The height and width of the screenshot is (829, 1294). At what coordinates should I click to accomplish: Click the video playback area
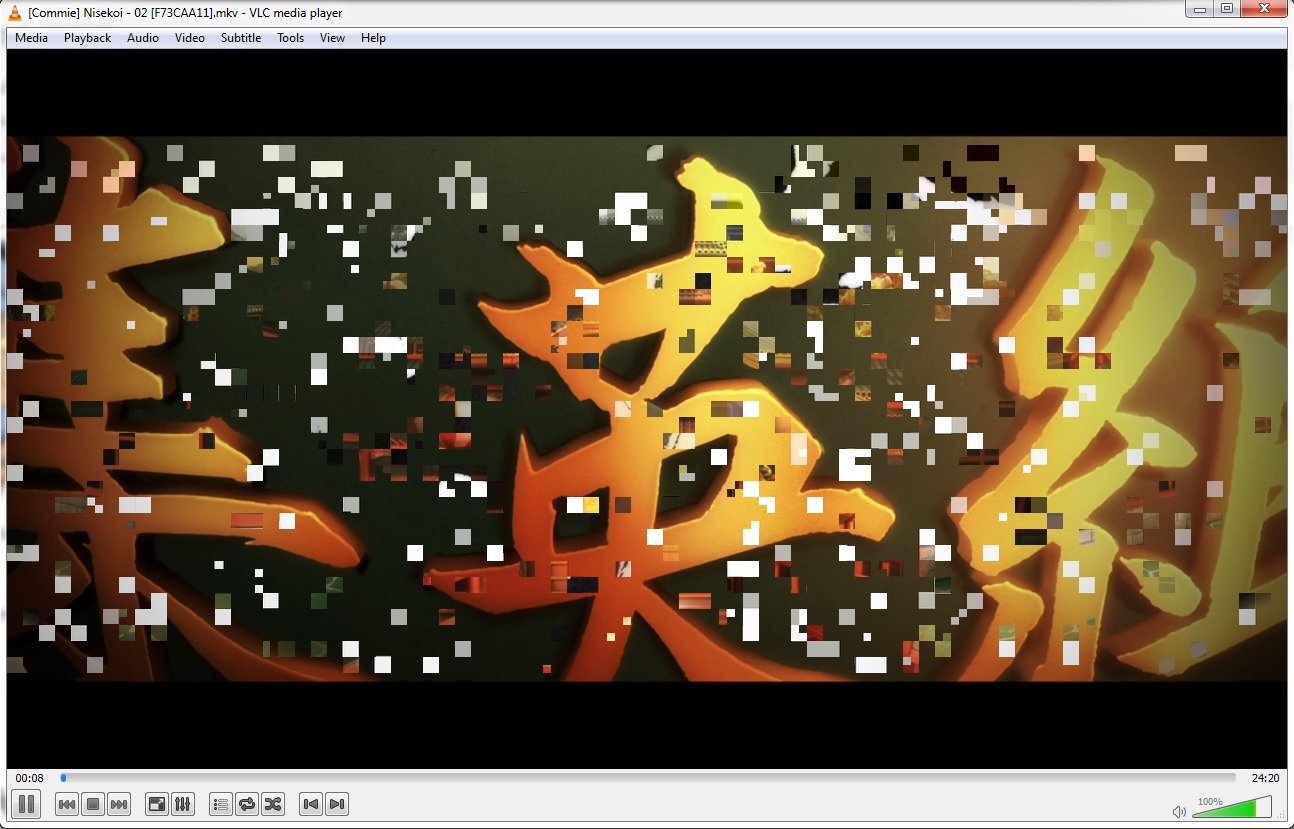[x=647, y=408]
